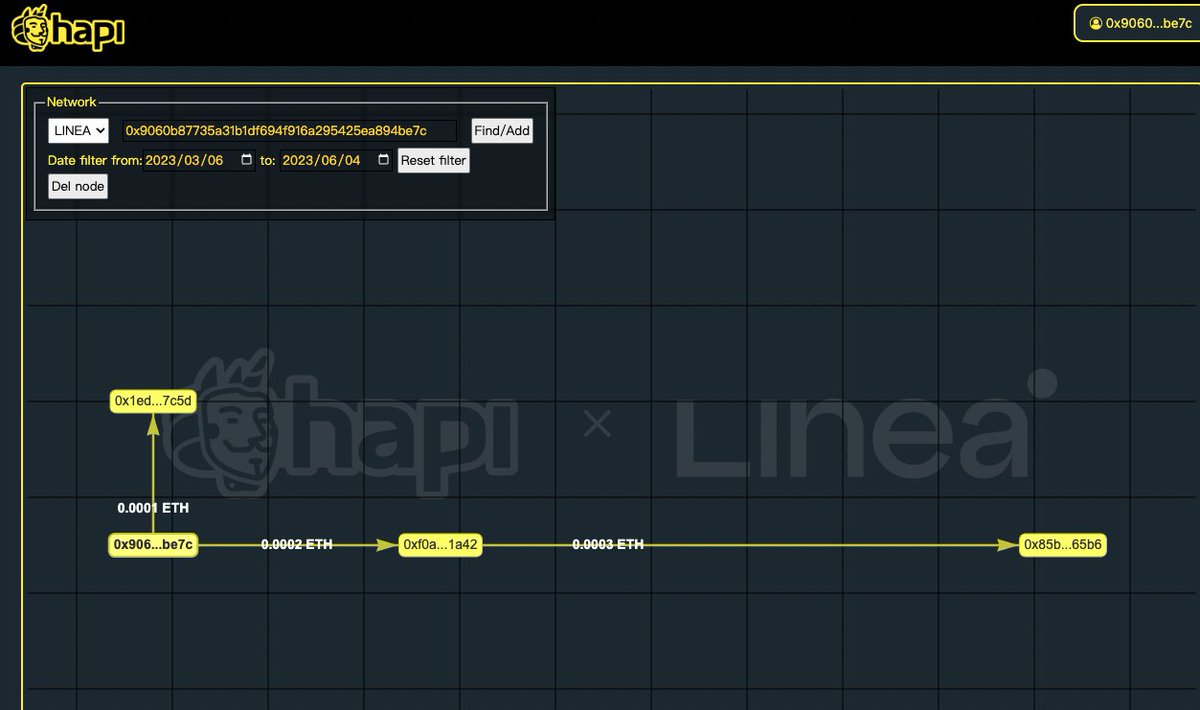
Task: Click the Reset filter button
Action: 433,160
